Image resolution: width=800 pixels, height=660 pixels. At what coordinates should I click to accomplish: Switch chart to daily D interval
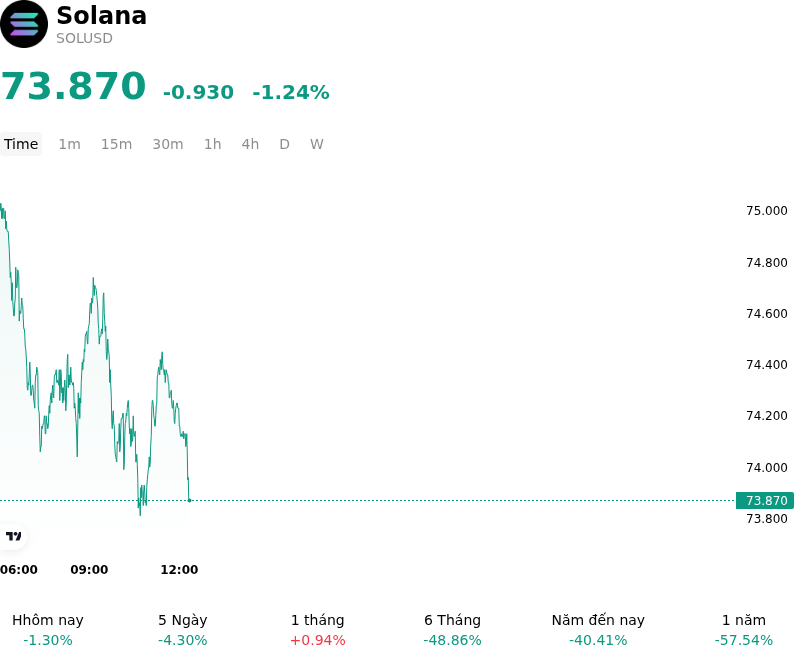pyautogui.click(x=285, y=144)
